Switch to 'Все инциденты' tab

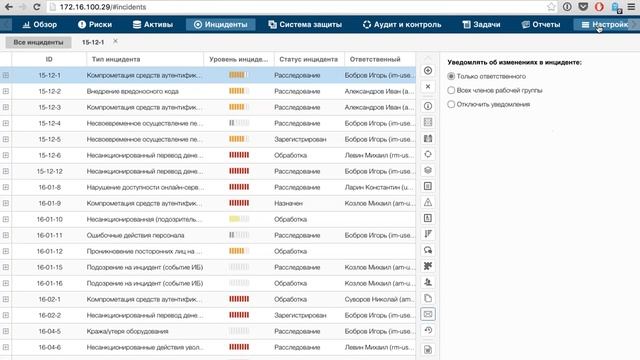[38, 42]
